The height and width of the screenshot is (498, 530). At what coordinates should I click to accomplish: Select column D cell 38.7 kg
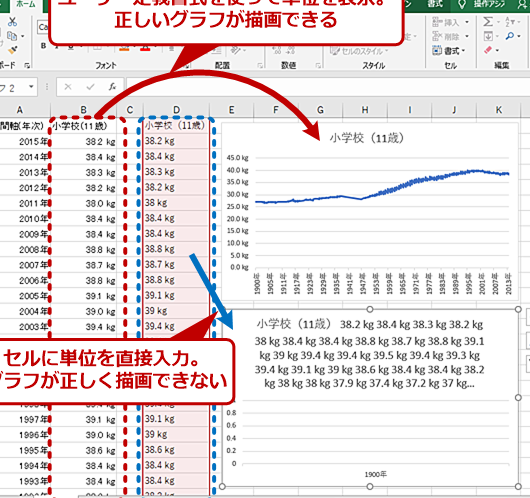click(x=176, y=264)
